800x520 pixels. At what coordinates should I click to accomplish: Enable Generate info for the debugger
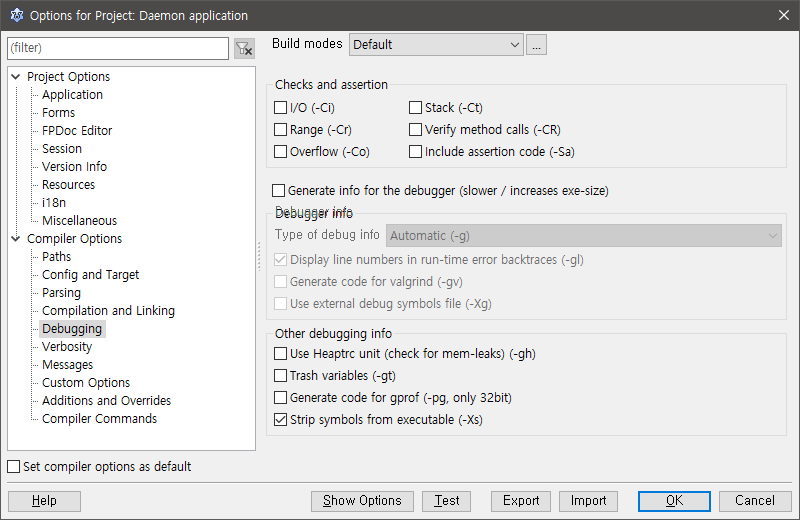(x=279, y=190)
